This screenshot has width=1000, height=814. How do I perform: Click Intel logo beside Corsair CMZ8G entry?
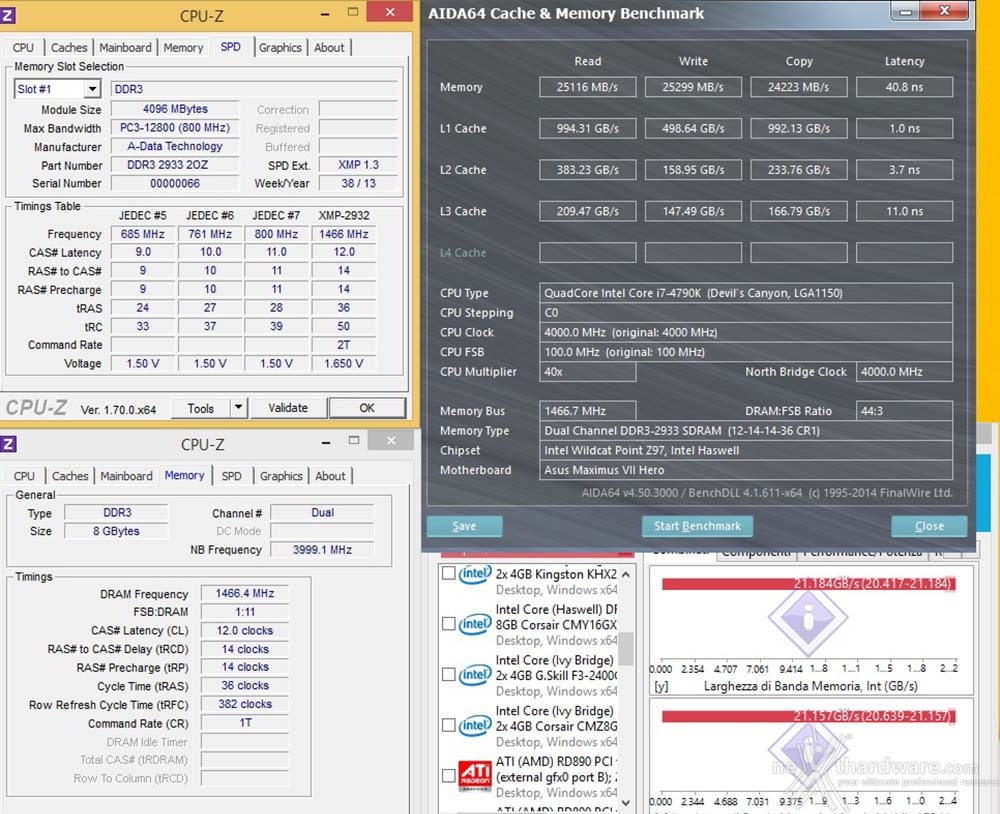(475, 725)
